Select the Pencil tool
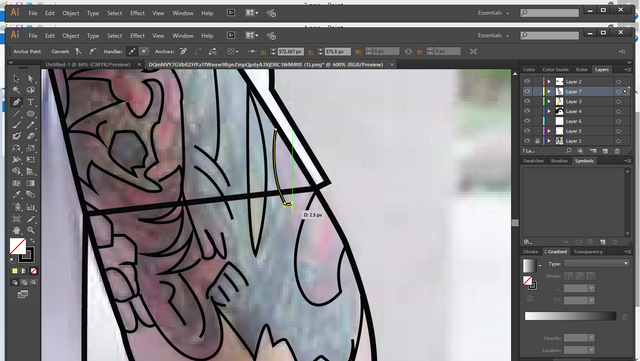 (31, 125)
